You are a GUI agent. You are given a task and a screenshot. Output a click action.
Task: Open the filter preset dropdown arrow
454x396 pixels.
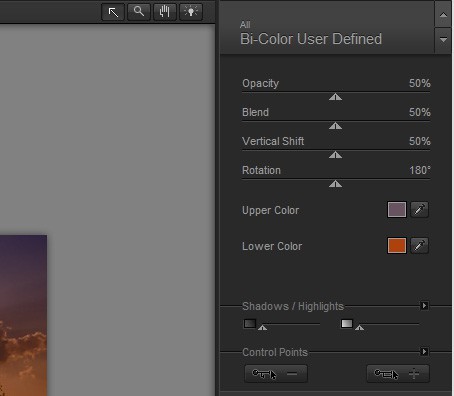tap(443, 40)
